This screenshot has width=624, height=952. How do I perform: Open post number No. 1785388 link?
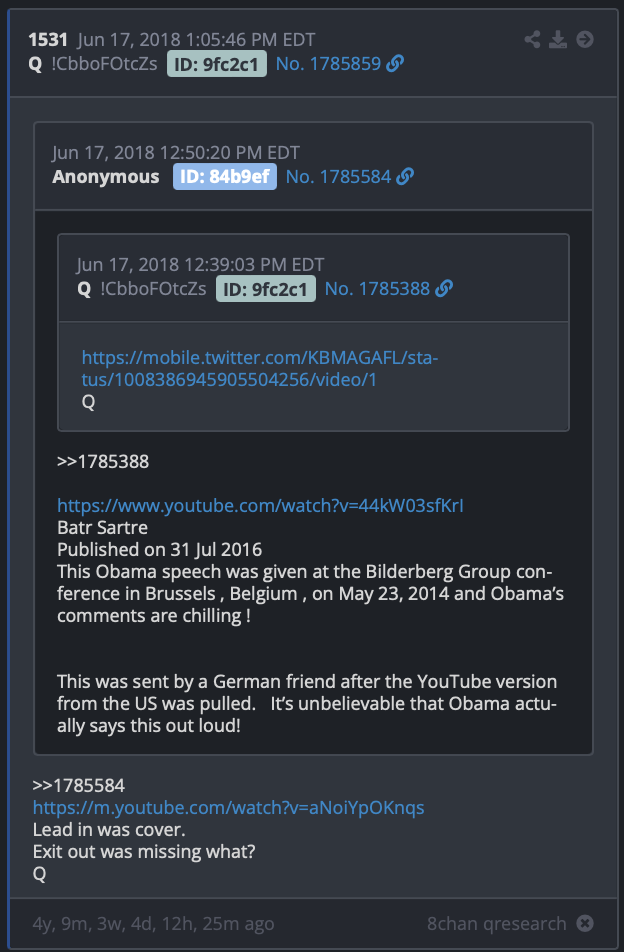(377, 288)
